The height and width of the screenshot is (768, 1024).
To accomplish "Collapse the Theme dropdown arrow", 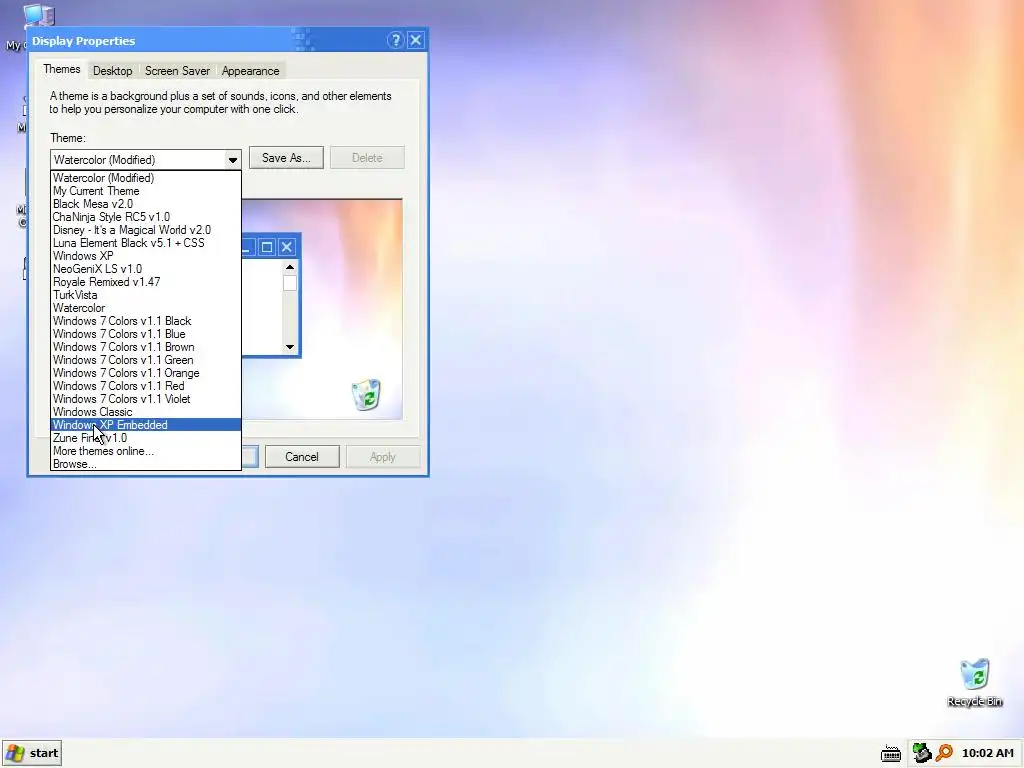I will [232, 160].
